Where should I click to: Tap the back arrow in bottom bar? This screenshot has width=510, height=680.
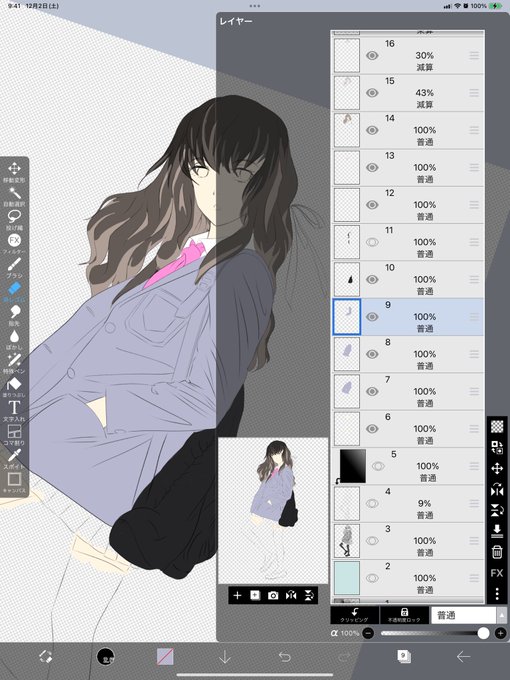click(463, 657)
